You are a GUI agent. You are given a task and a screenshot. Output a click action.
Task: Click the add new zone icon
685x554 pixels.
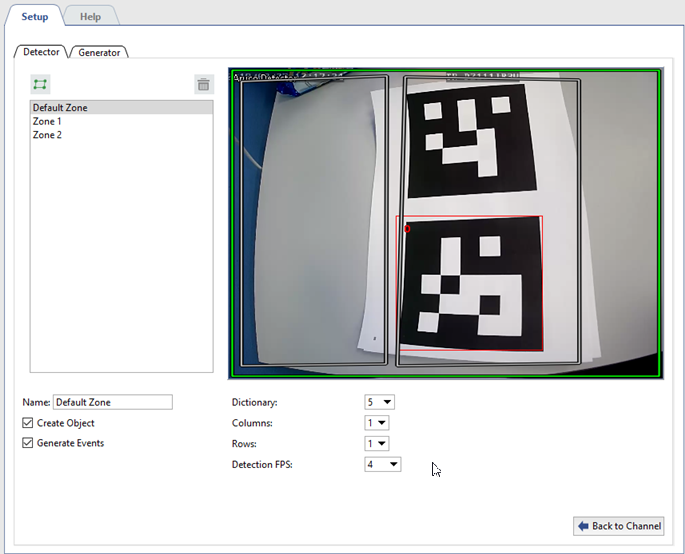tap(40, 85)
